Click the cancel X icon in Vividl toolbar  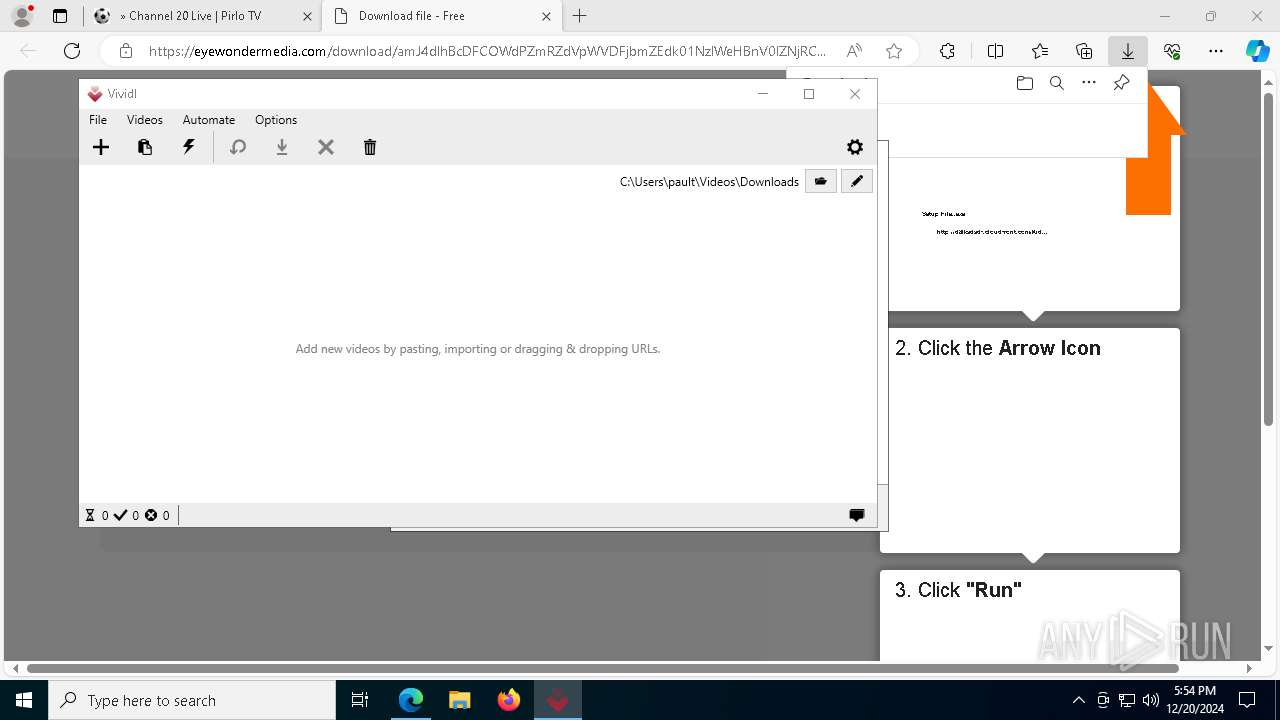click(326, 147)
